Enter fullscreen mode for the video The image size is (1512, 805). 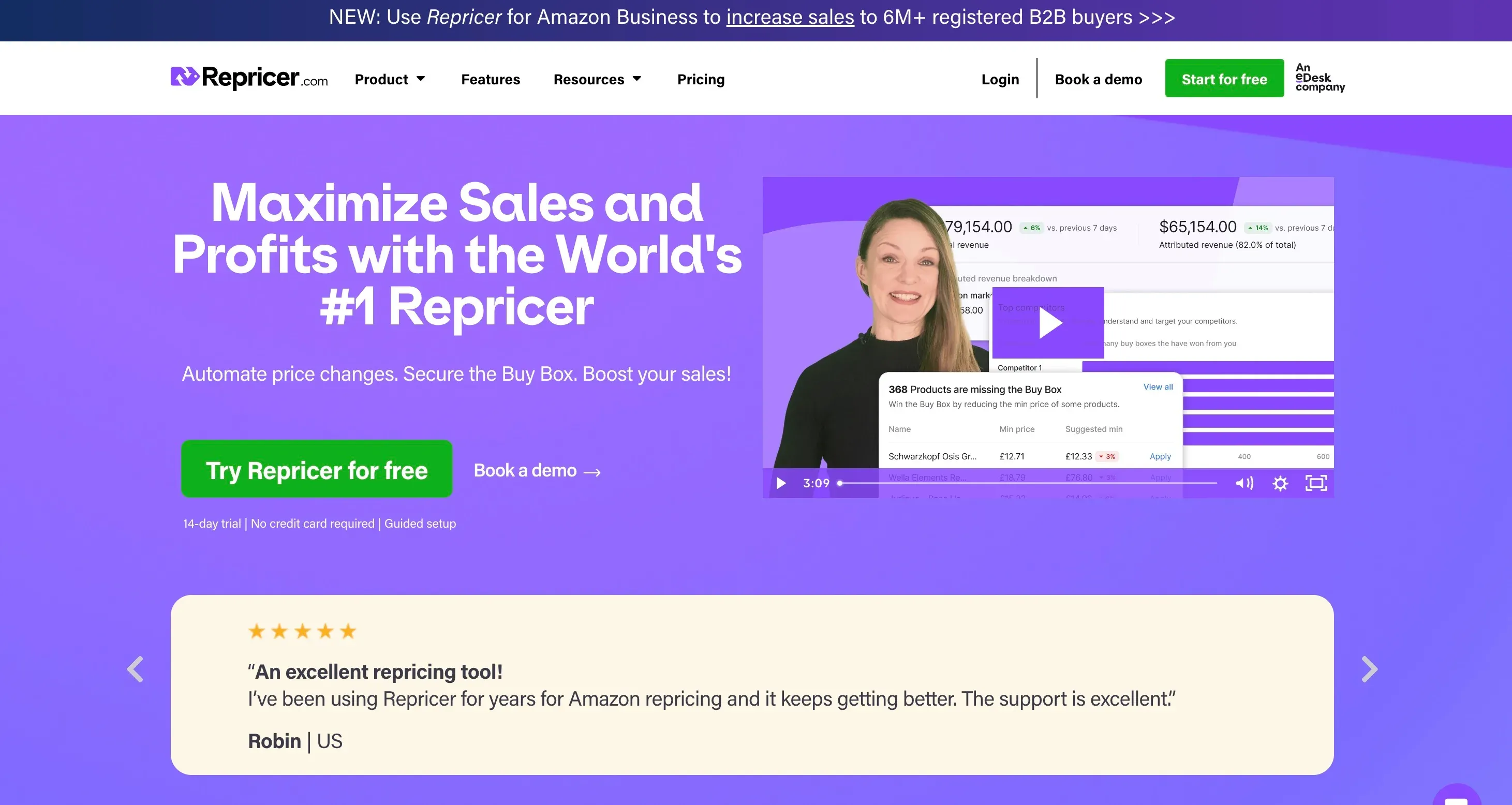point(1316,484)
